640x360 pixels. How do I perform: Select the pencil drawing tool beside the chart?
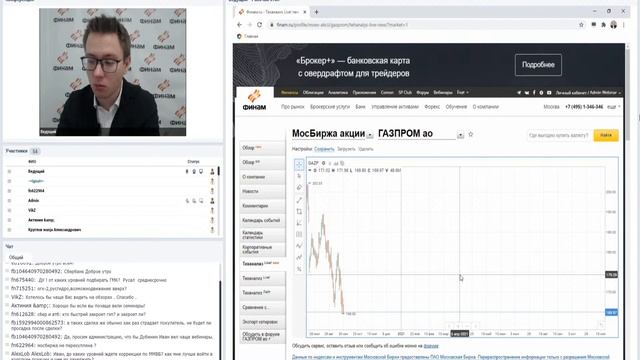299,188
